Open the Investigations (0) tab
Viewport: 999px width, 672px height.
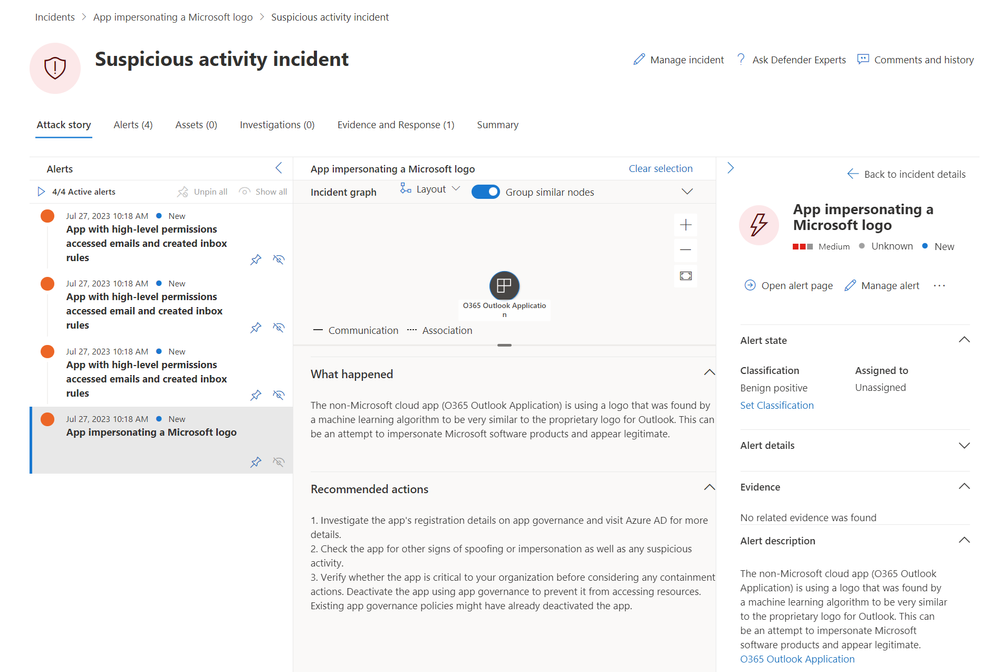277,125
